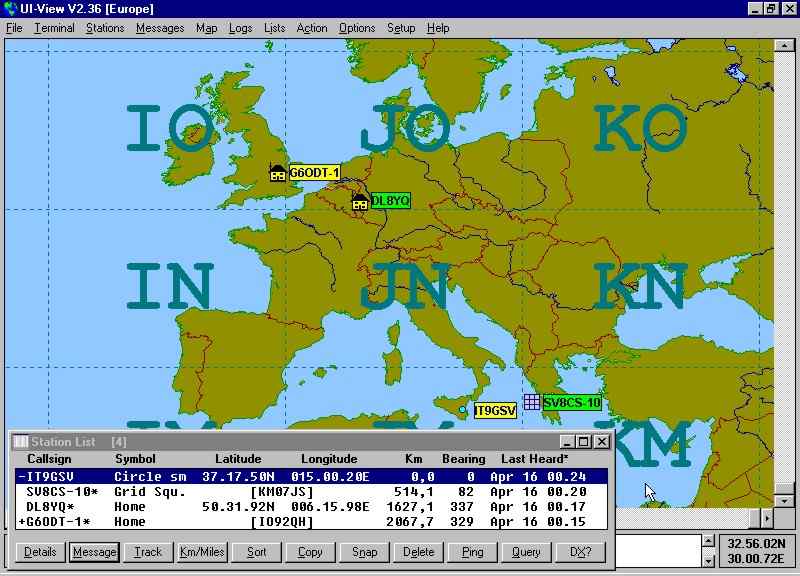Toggle Km/Miles units button
The image size is (800, 576).
click(202, 552)
